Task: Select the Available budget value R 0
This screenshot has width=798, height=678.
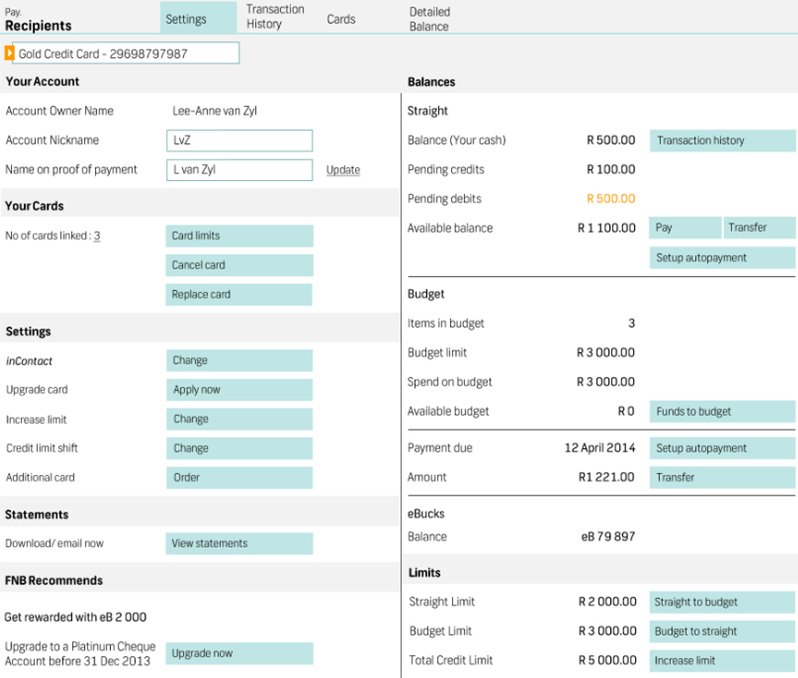Action: 626,411
